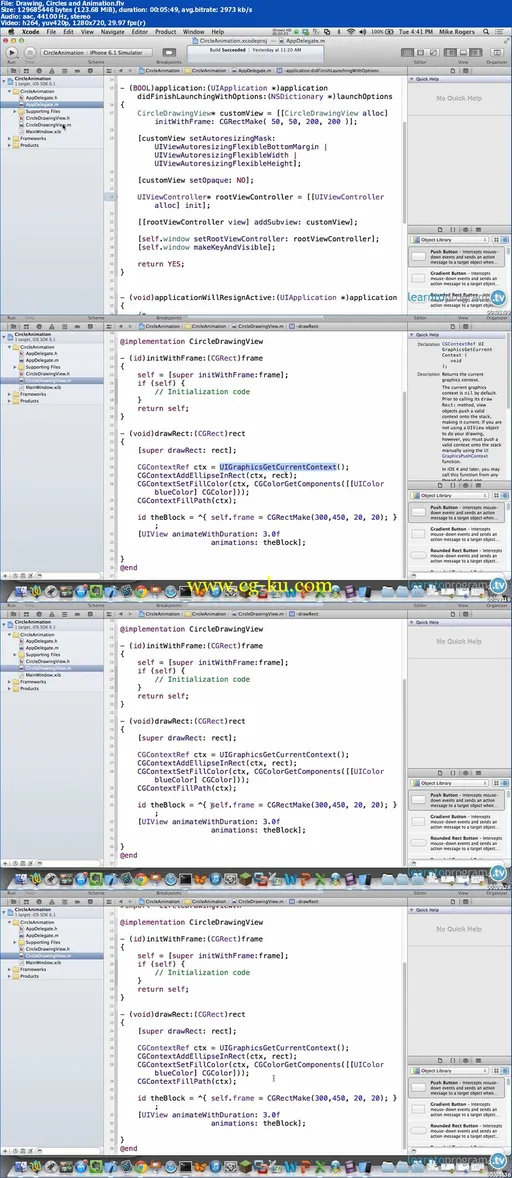Open the Product menu
Viewport: 512px width, 1178px height.
pos(165,32)
